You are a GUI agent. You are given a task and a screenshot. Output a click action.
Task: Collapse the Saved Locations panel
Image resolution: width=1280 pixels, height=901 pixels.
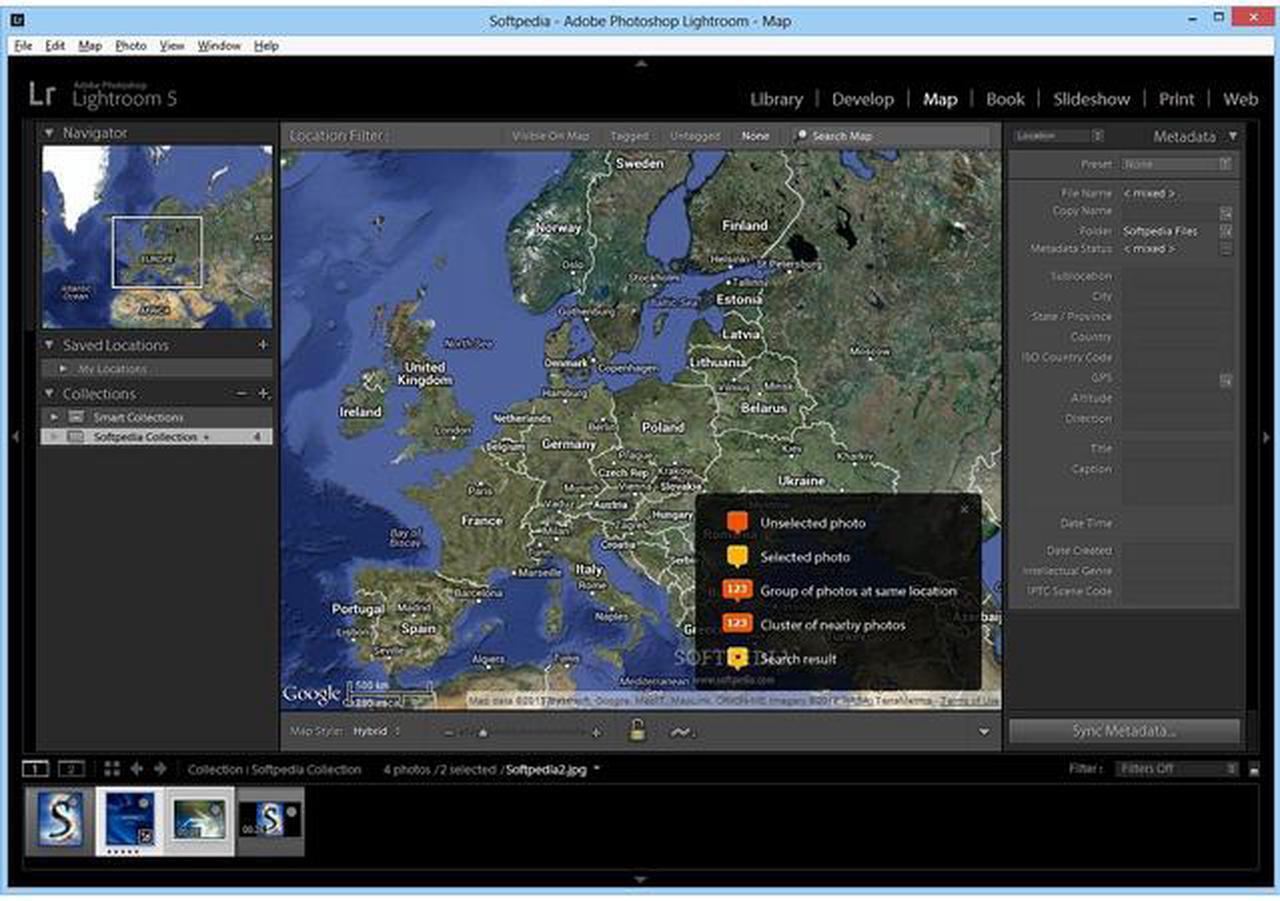(48, 345)
